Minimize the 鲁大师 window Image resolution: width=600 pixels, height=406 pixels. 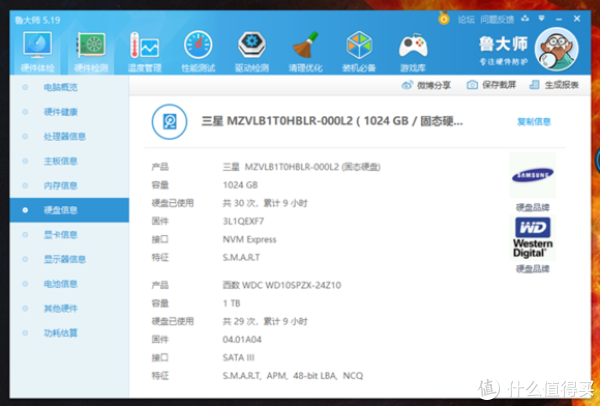coord(559,19)
